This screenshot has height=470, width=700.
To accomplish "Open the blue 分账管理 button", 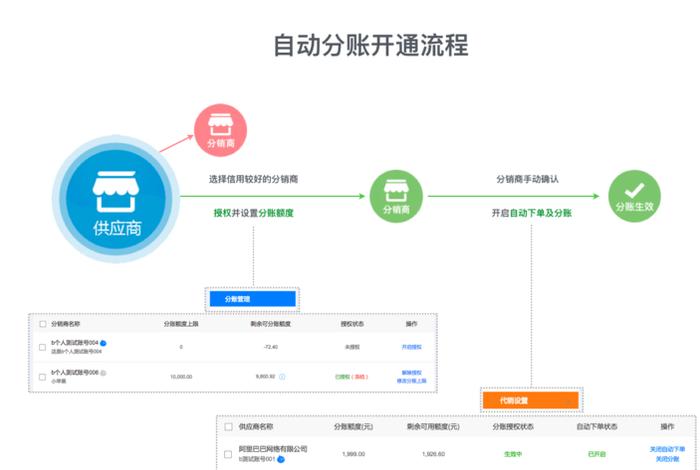I will [253, 299].
